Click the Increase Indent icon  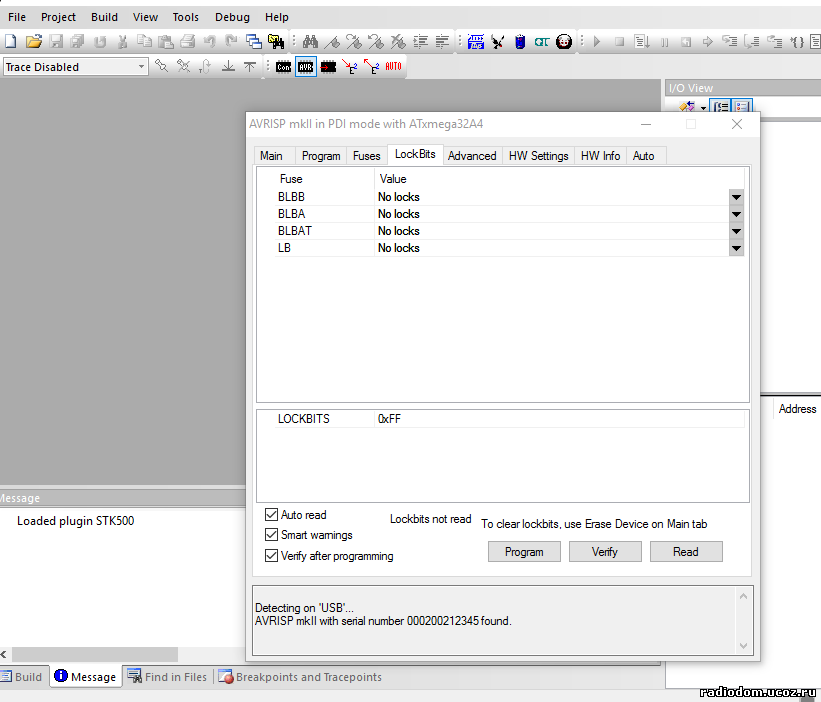[420, 41]
